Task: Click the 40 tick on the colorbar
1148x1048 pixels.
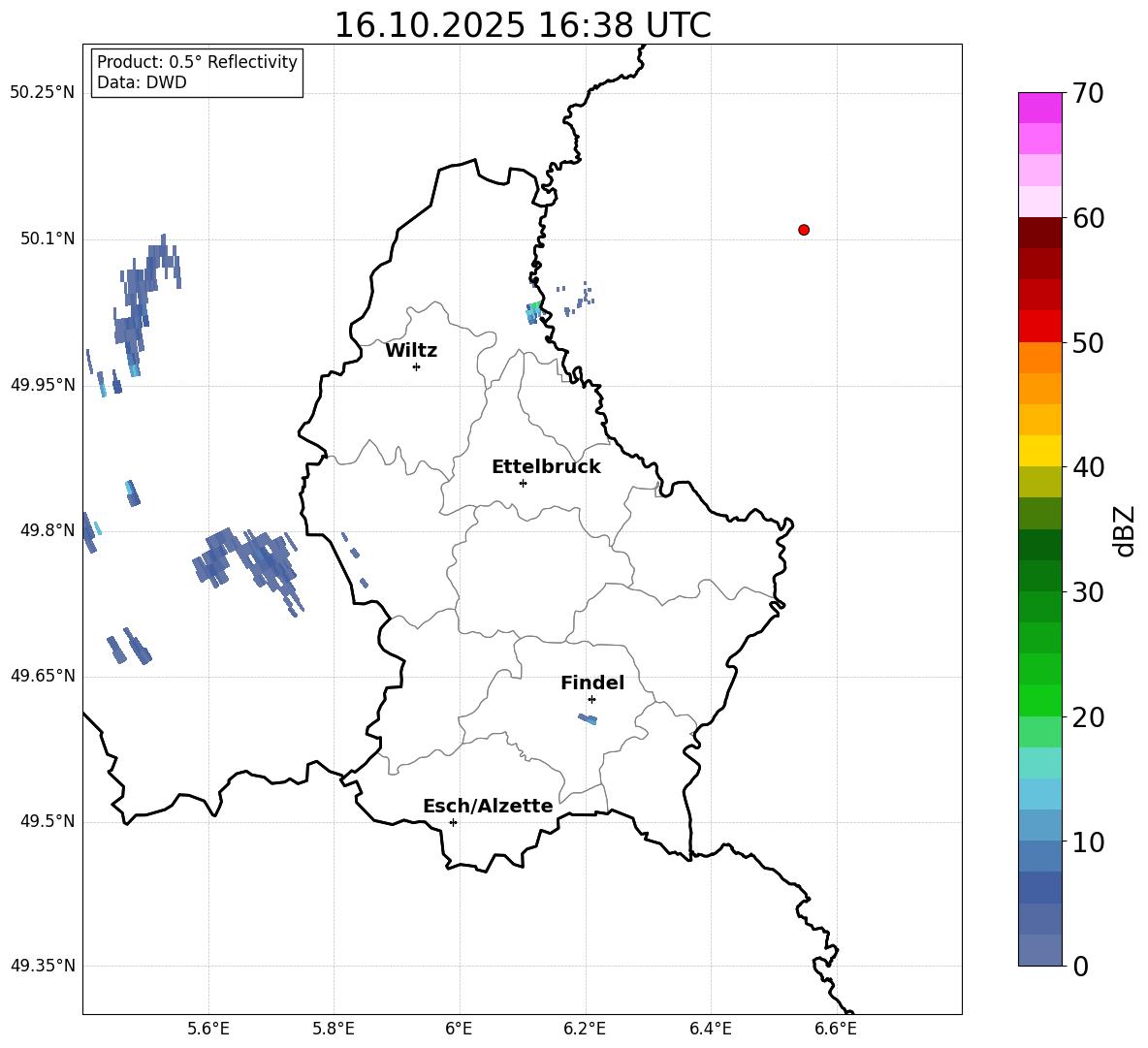Action: pyautogui.click(x=1088, y=467)
